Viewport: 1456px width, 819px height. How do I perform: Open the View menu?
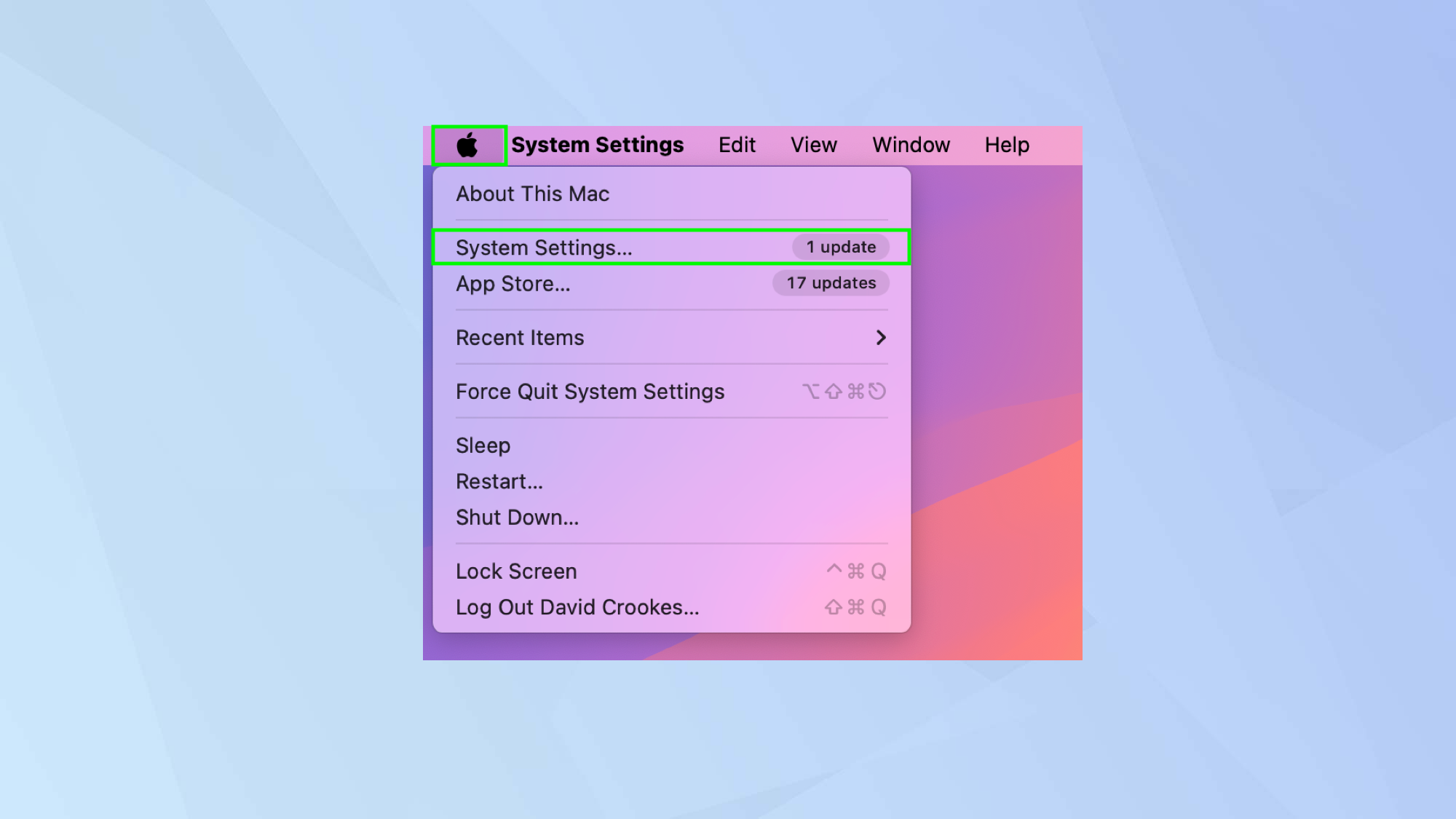(813, 145)
